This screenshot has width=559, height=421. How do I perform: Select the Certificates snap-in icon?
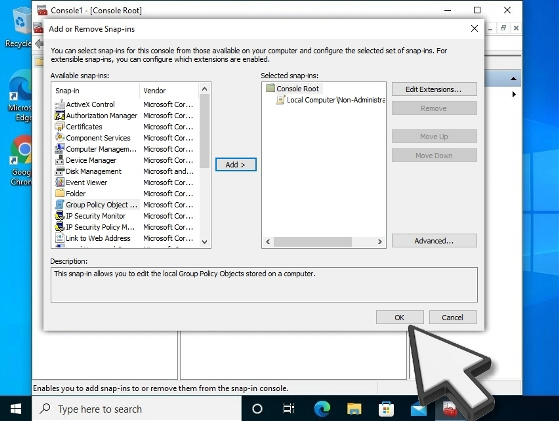pyautogui.click(x=60, y=127)
